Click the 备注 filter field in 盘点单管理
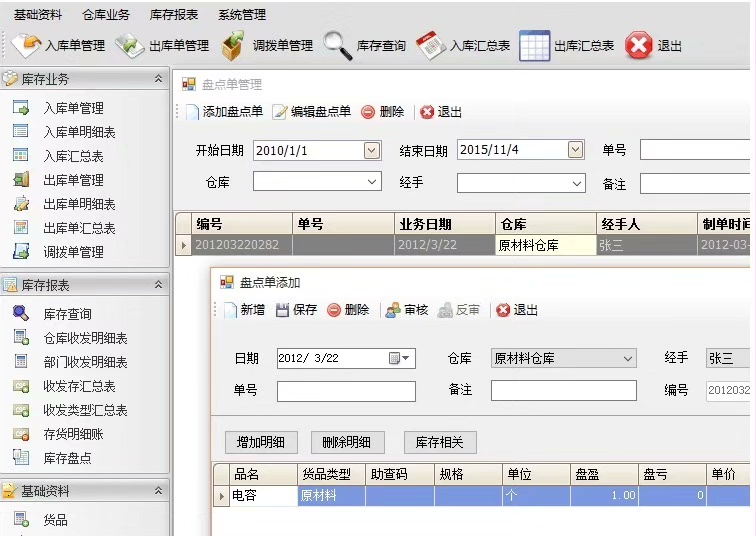This screenshot has width=756, height=536. pyautogui.click(x=695, y=184)
